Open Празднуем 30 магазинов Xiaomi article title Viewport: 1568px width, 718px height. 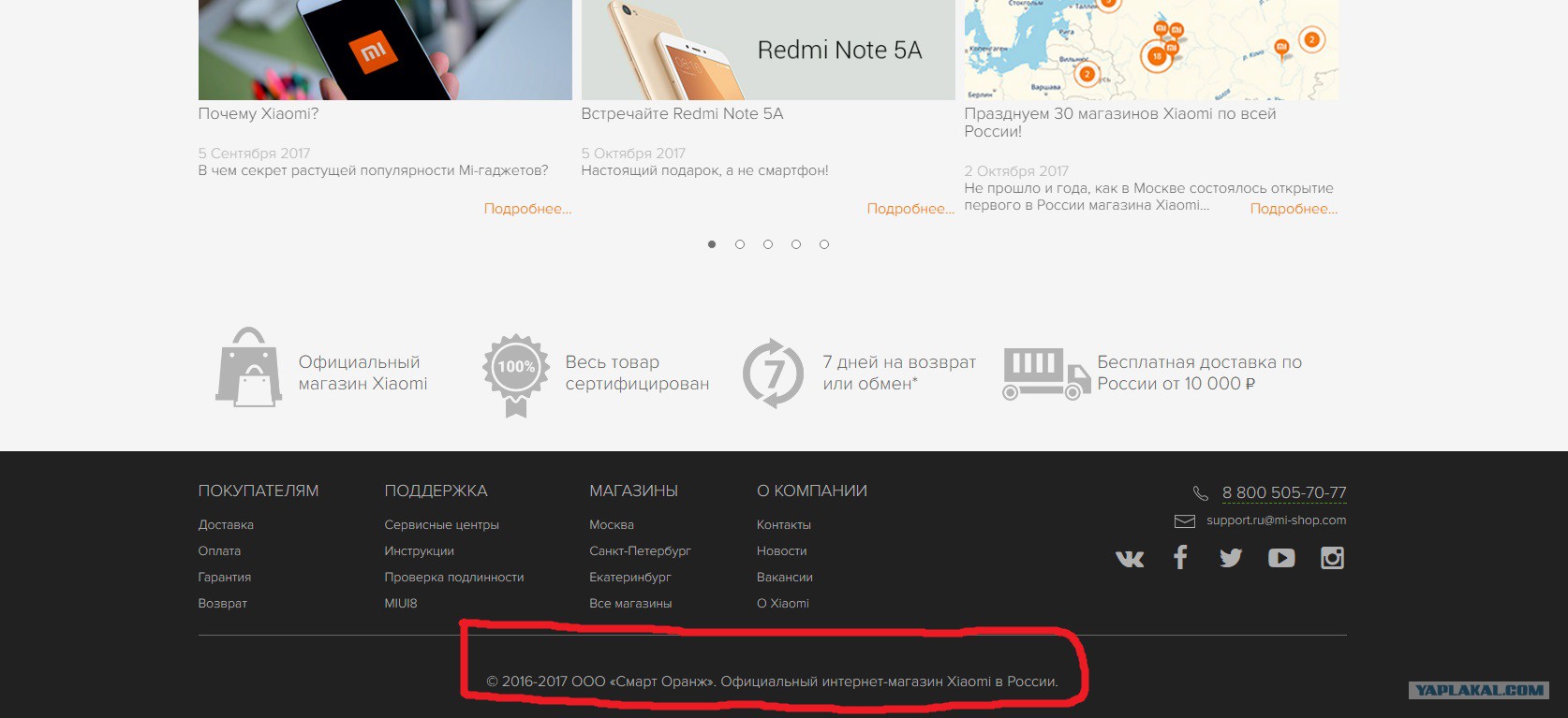(x=1120, y=123)
